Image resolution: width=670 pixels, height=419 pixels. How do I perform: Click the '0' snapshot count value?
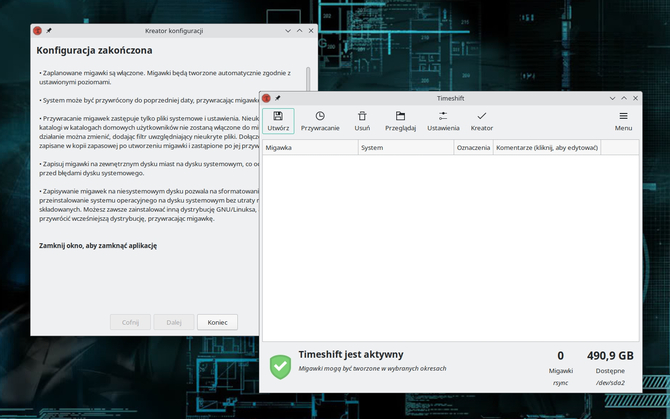click(560, 355)
